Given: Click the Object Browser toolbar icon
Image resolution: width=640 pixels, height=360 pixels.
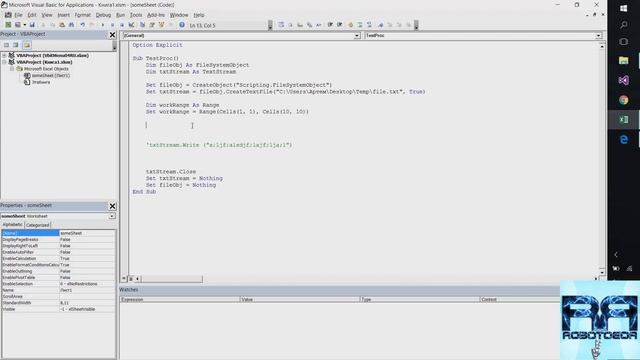Looking at the screenshot, I should [161, 25].
